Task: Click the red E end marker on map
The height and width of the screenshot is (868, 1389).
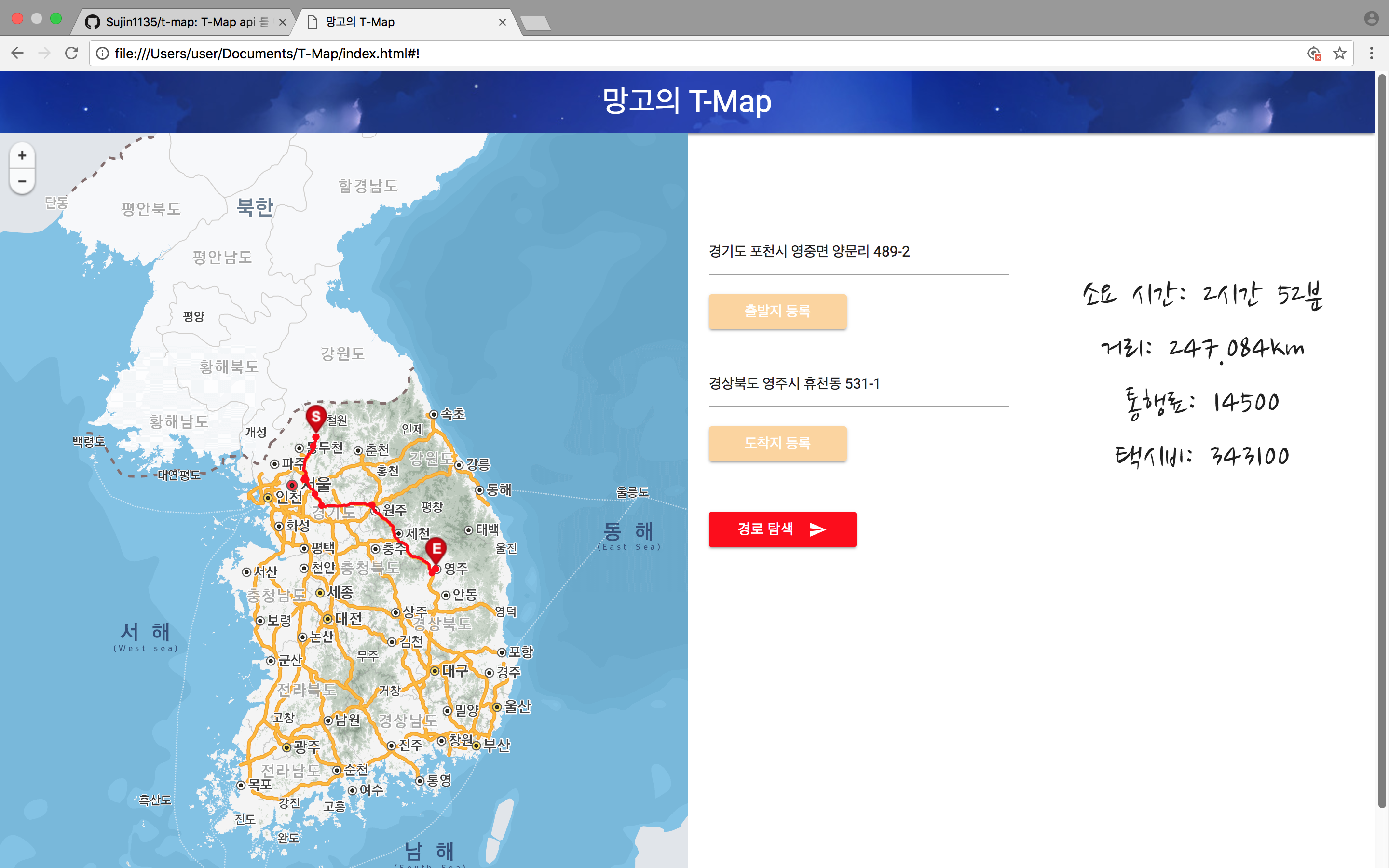Action: click(436, 549)
